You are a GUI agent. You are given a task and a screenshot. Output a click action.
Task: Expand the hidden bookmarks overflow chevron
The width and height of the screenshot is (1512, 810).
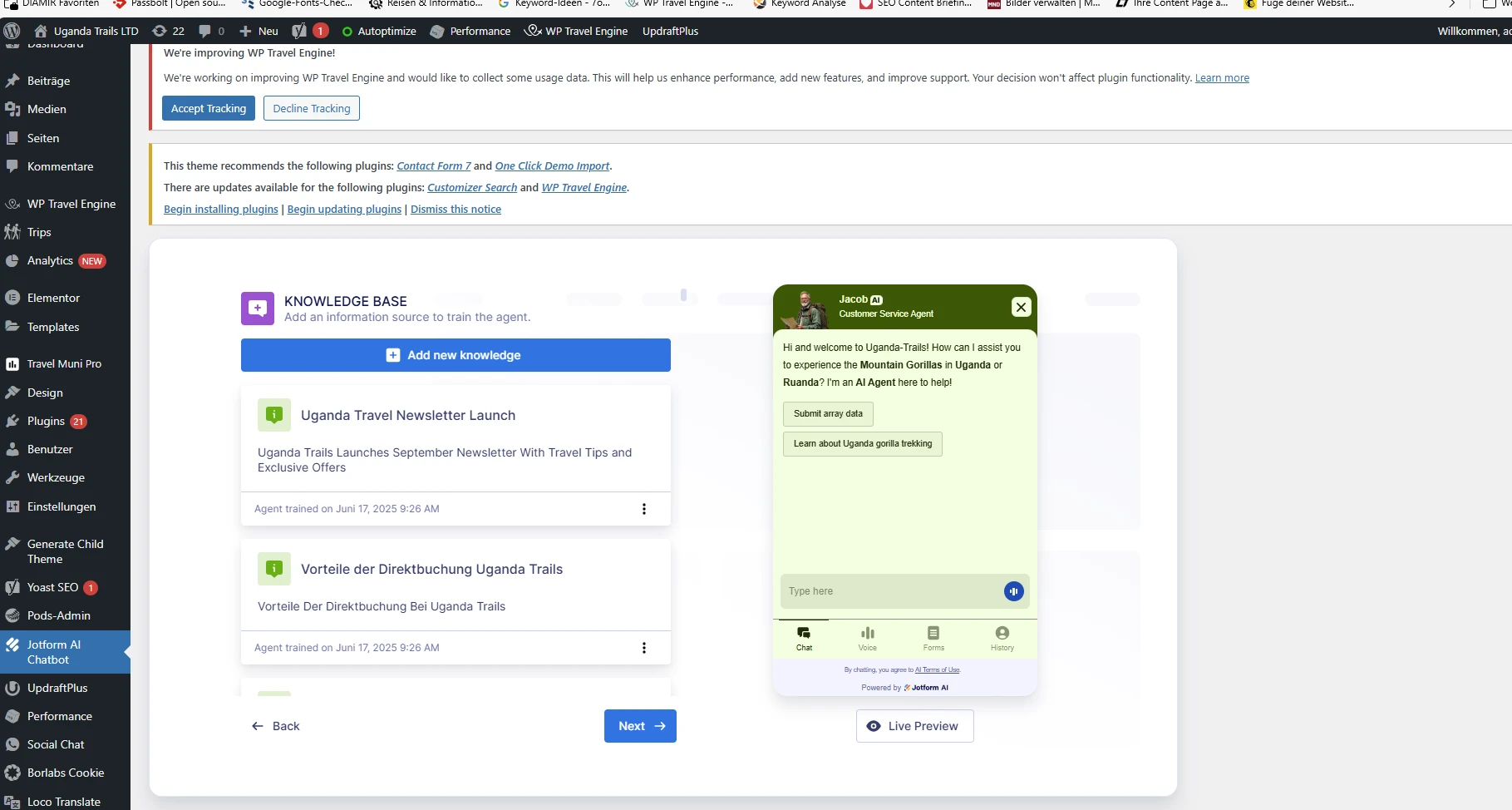coord(1451,5)
